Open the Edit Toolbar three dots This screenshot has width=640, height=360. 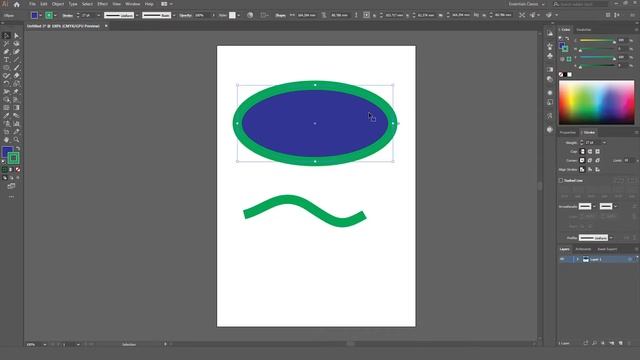point(11,197)
